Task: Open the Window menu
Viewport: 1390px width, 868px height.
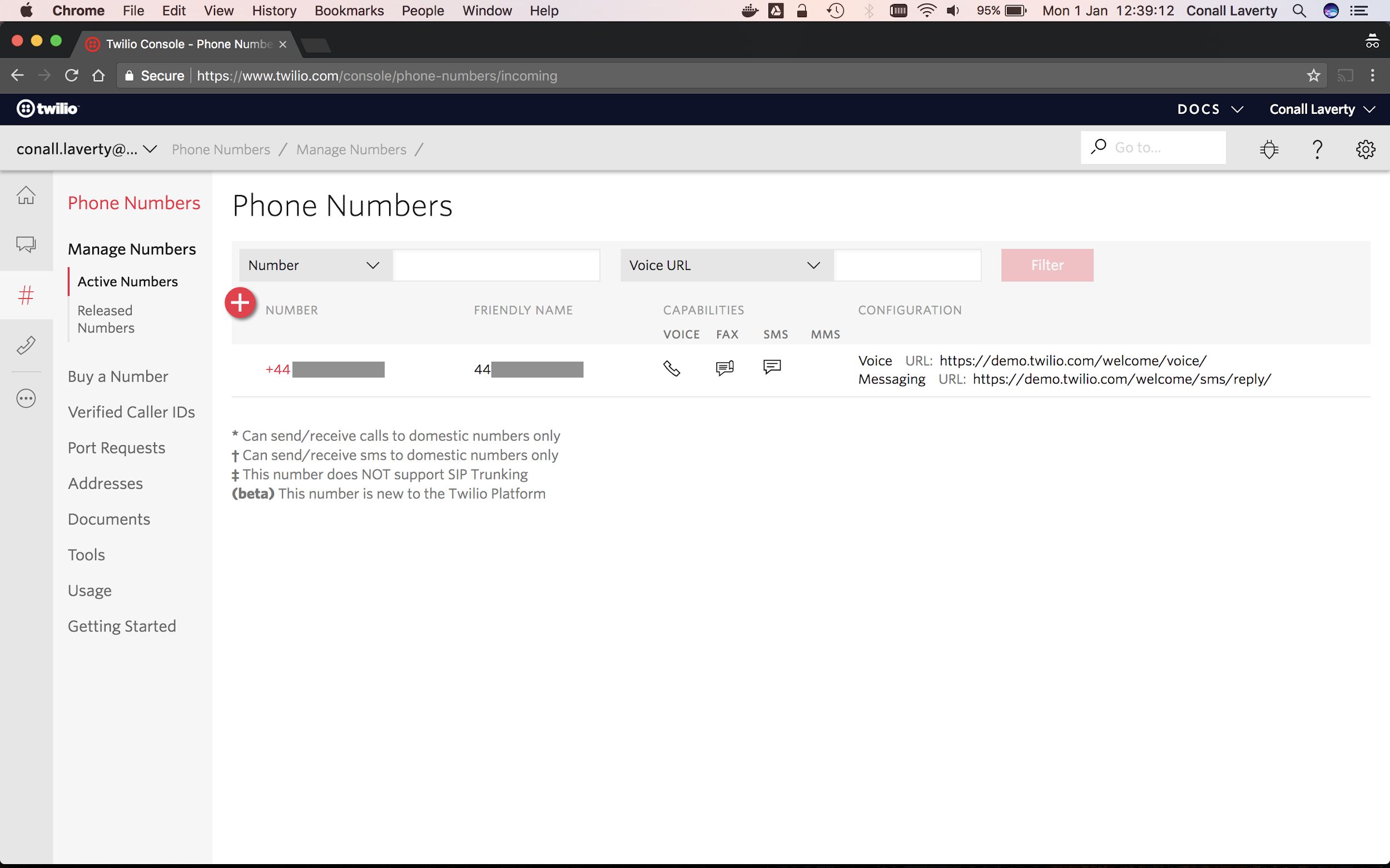Action: pyautogui.click(x=487, y=11)
